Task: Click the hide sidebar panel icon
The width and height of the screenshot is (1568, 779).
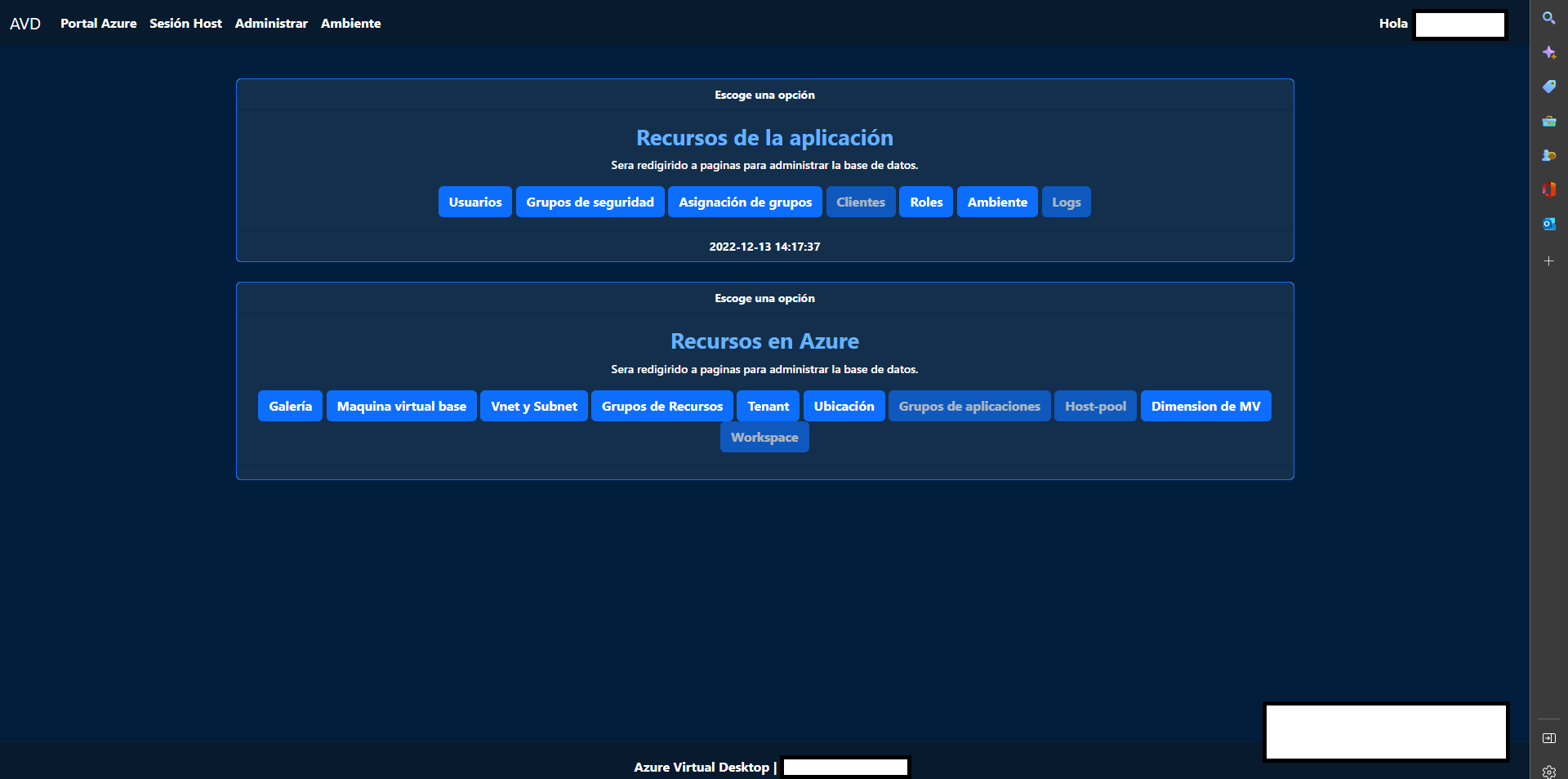Action: tap(1548, 738)
